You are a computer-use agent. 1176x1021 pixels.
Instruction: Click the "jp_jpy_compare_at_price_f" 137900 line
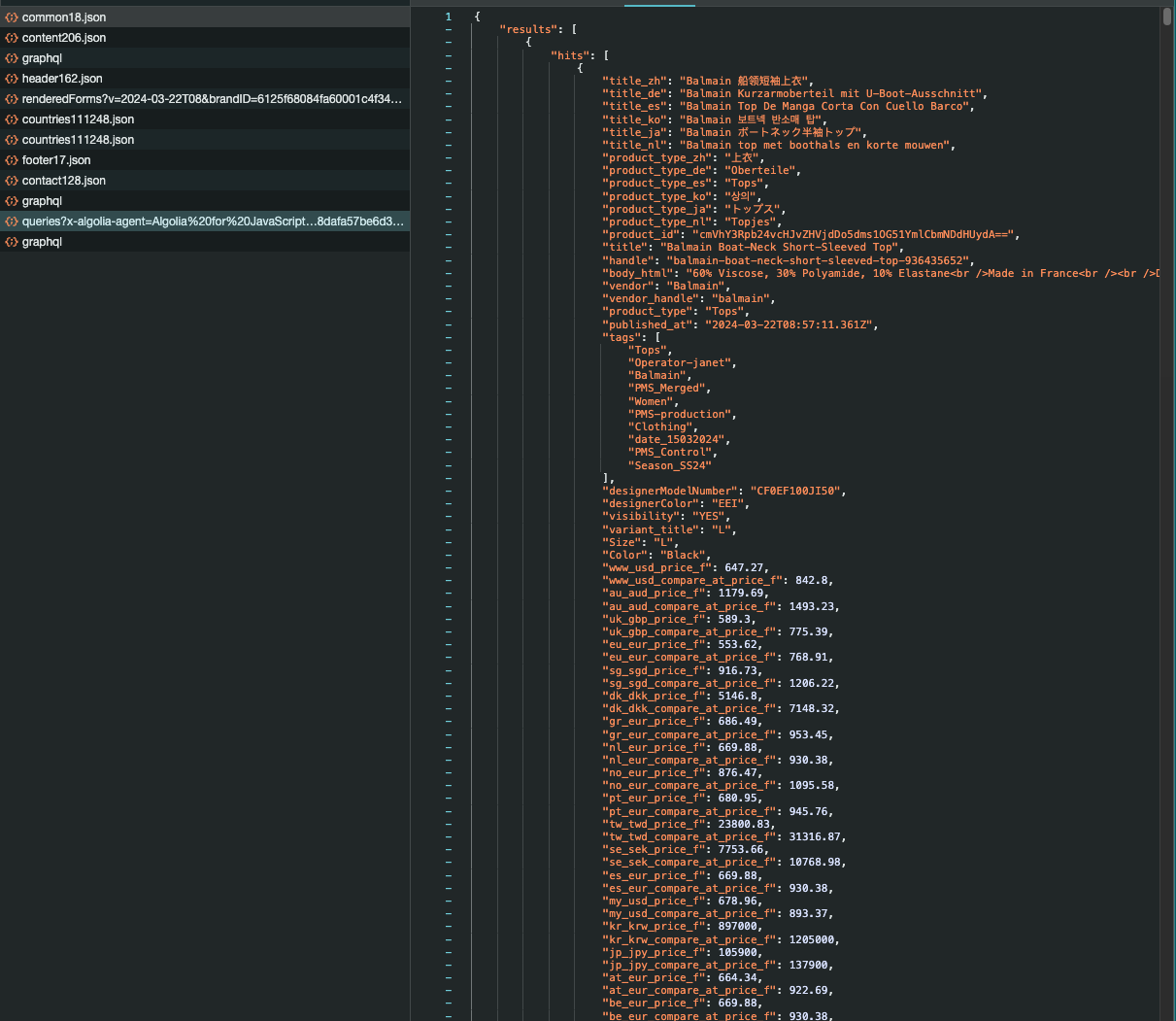pos(718,965)
